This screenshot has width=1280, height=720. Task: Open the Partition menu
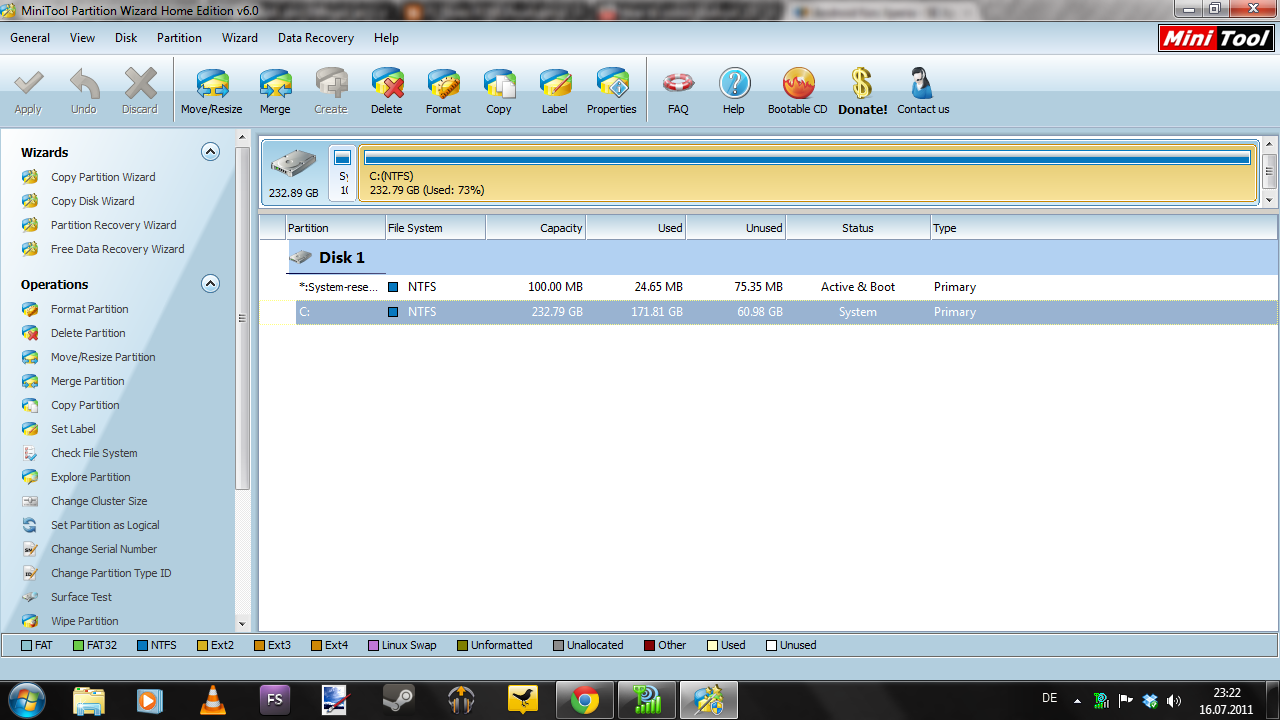179,38
